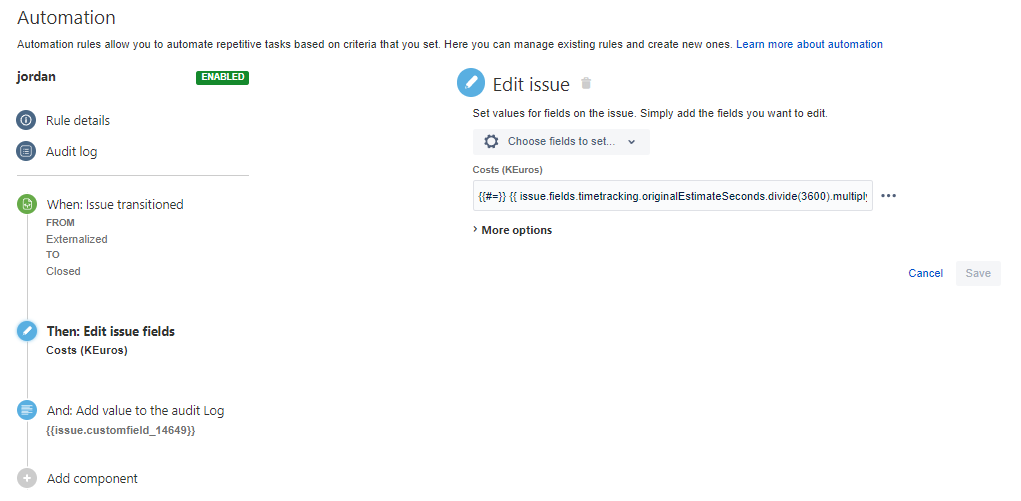Click the Audit log list icon
Image resolution: width=1021 pixels, height=501 pixels.
[27, 151]
